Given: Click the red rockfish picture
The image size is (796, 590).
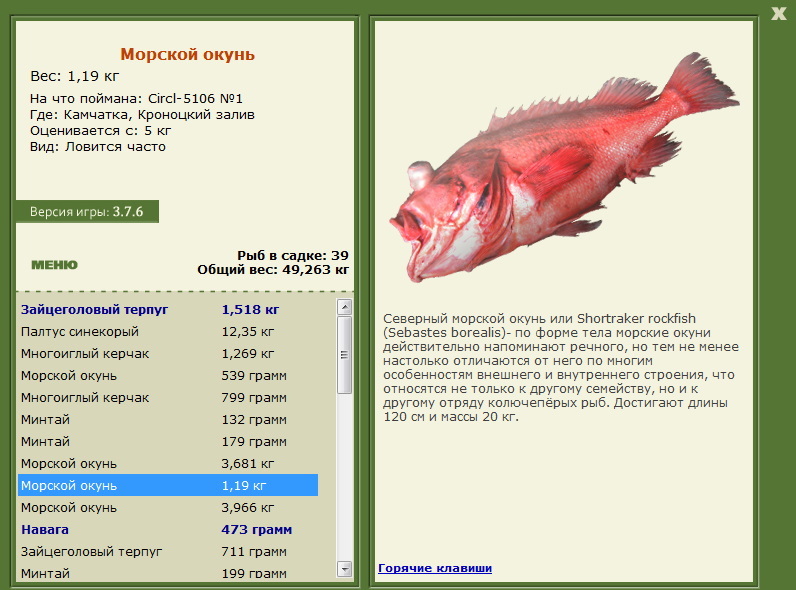Looking at the screenshot, I should (563, 168).
